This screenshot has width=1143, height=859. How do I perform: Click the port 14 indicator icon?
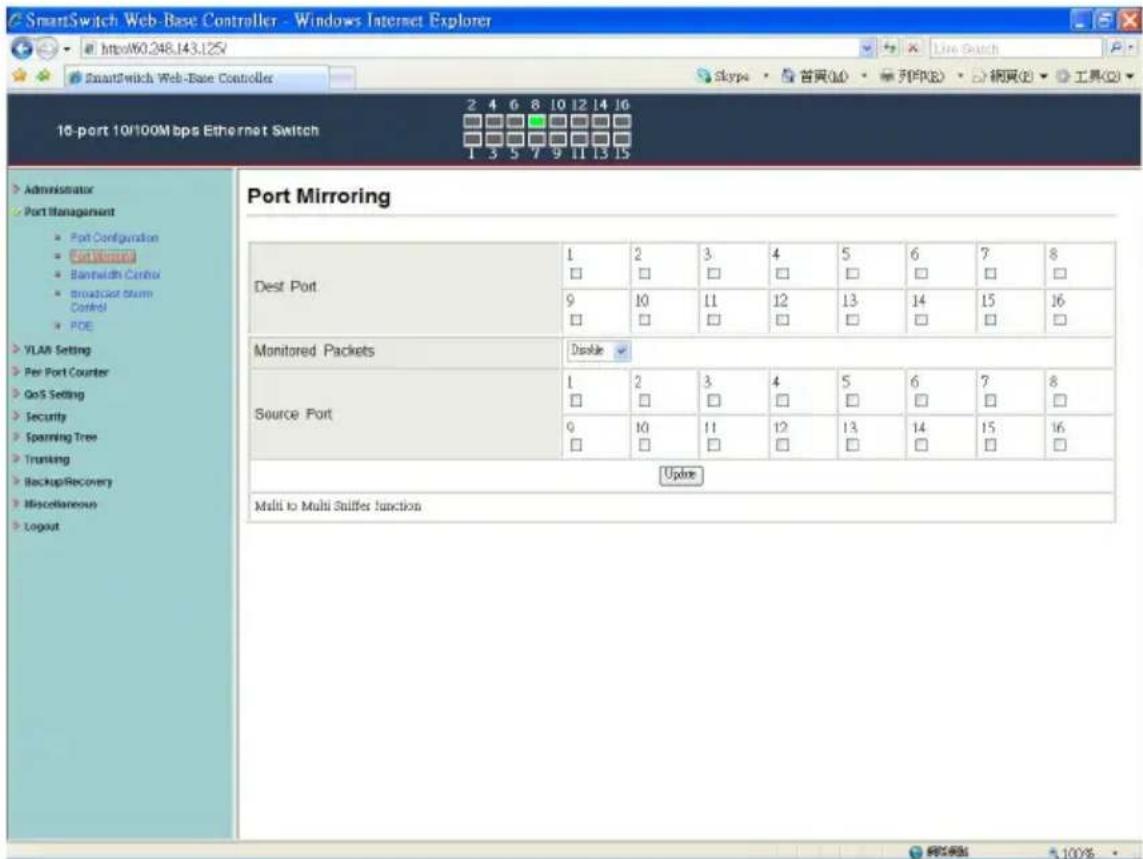600,121
